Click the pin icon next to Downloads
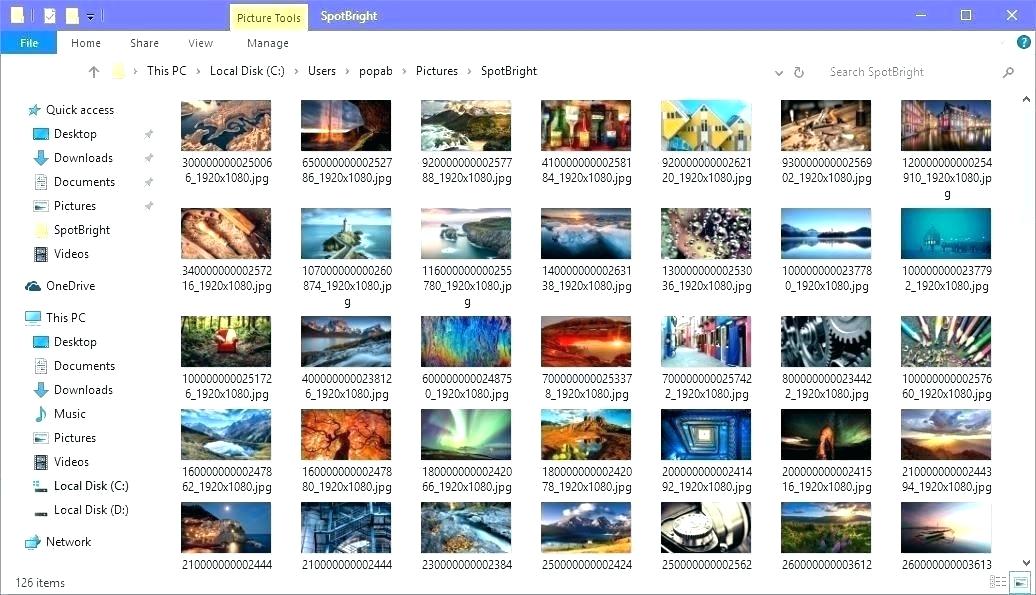The height and width of the screenshot is (595, 1036). [x=149, y=158]
